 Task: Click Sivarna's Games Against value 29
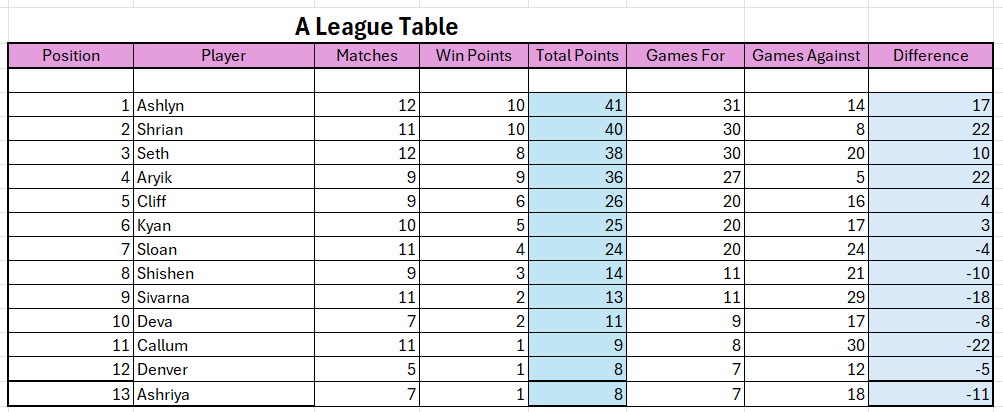coord(807,297)
